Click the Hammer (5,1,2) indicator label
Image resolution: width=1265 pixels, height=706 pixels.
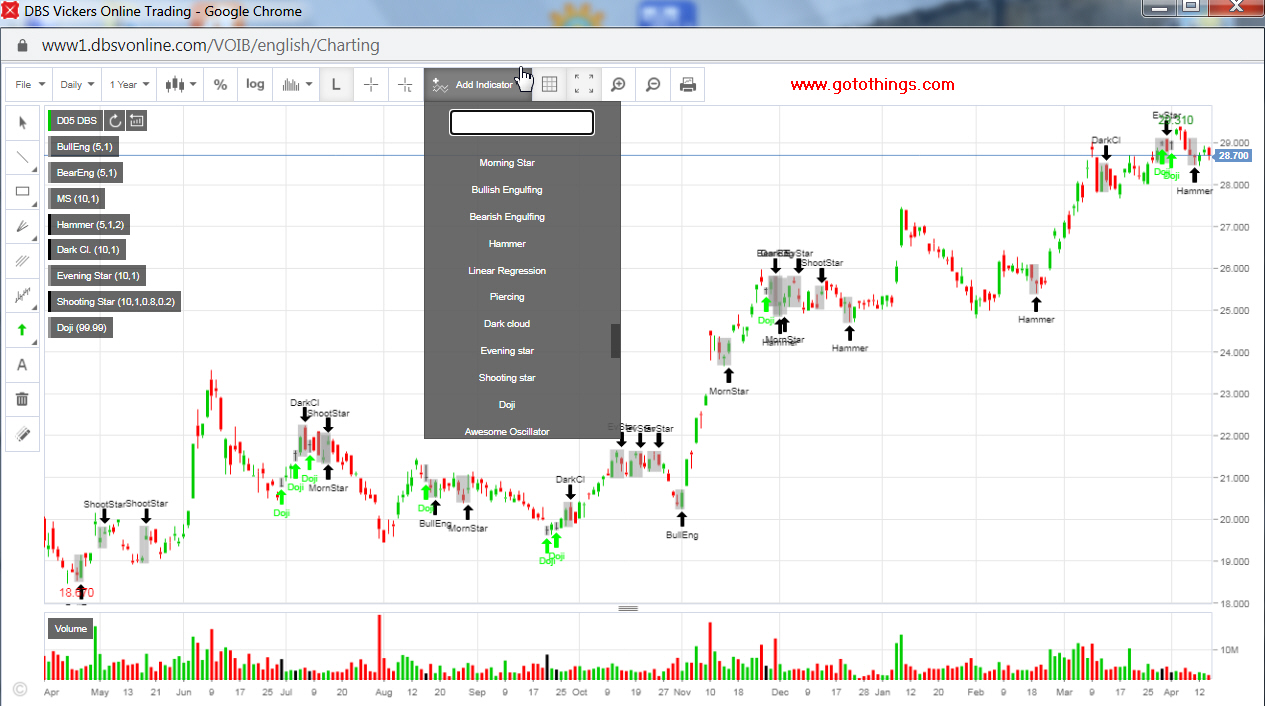point(90,224)
